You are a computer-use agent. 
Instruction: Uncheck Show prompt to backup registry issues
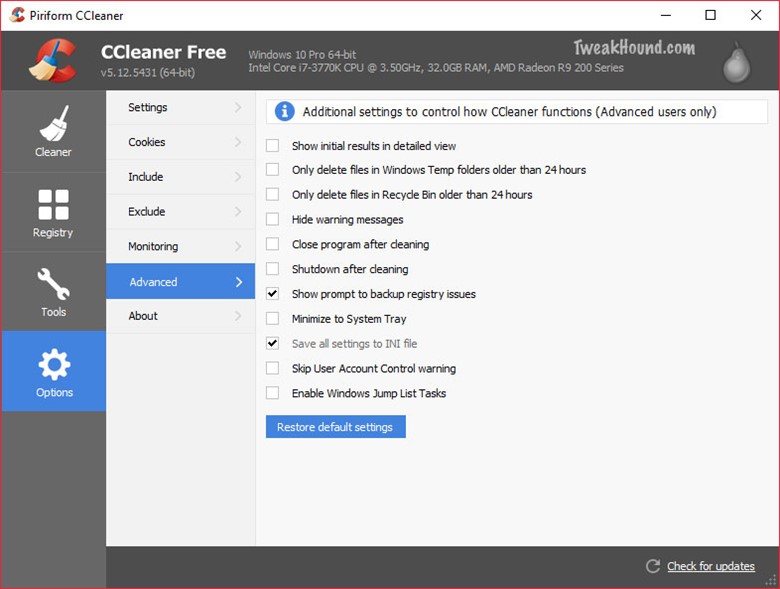pyautogui.click(x=273, y=294)
